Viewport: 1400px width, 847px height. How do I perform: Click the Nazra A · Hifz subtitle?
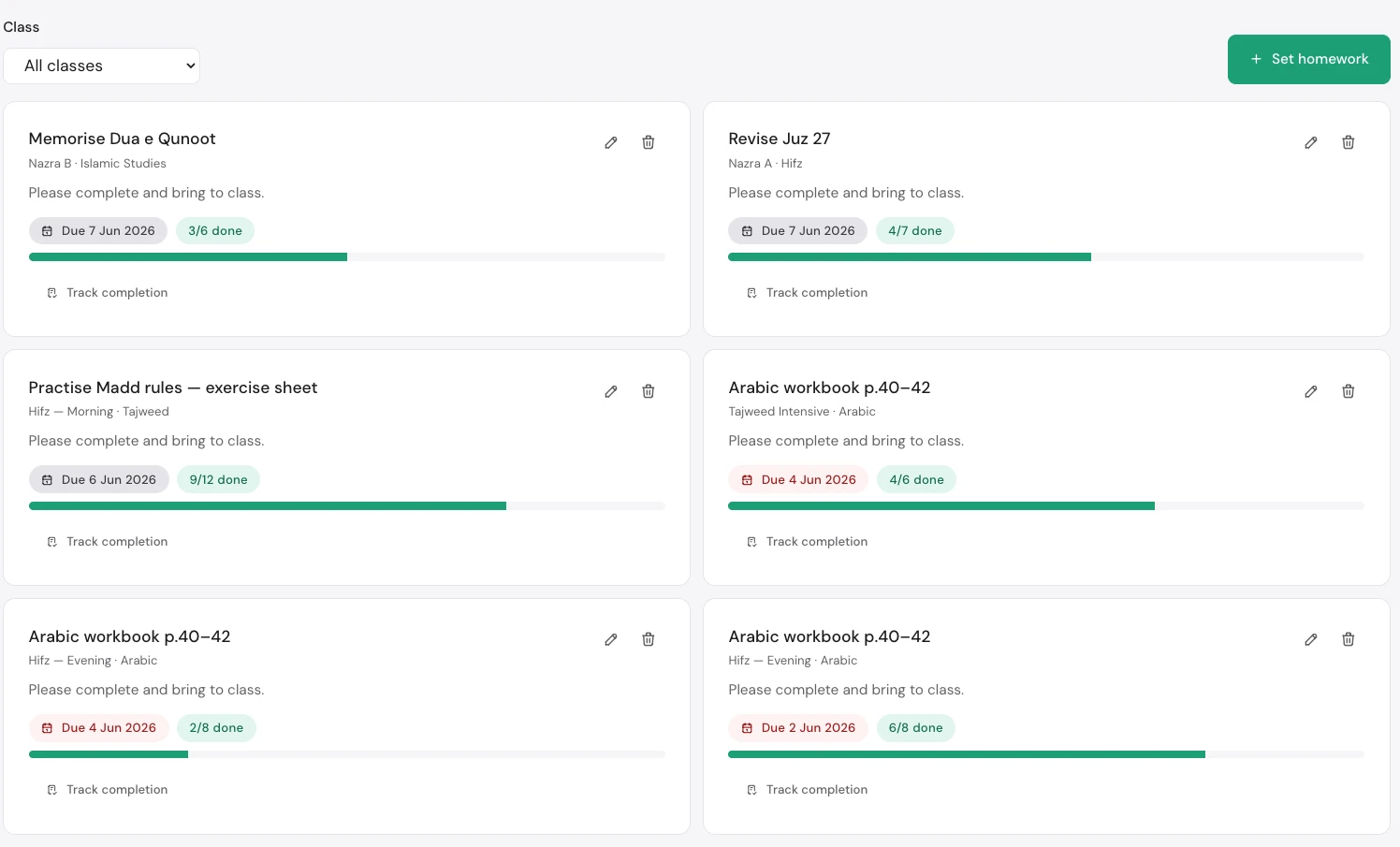coord(766,163)
